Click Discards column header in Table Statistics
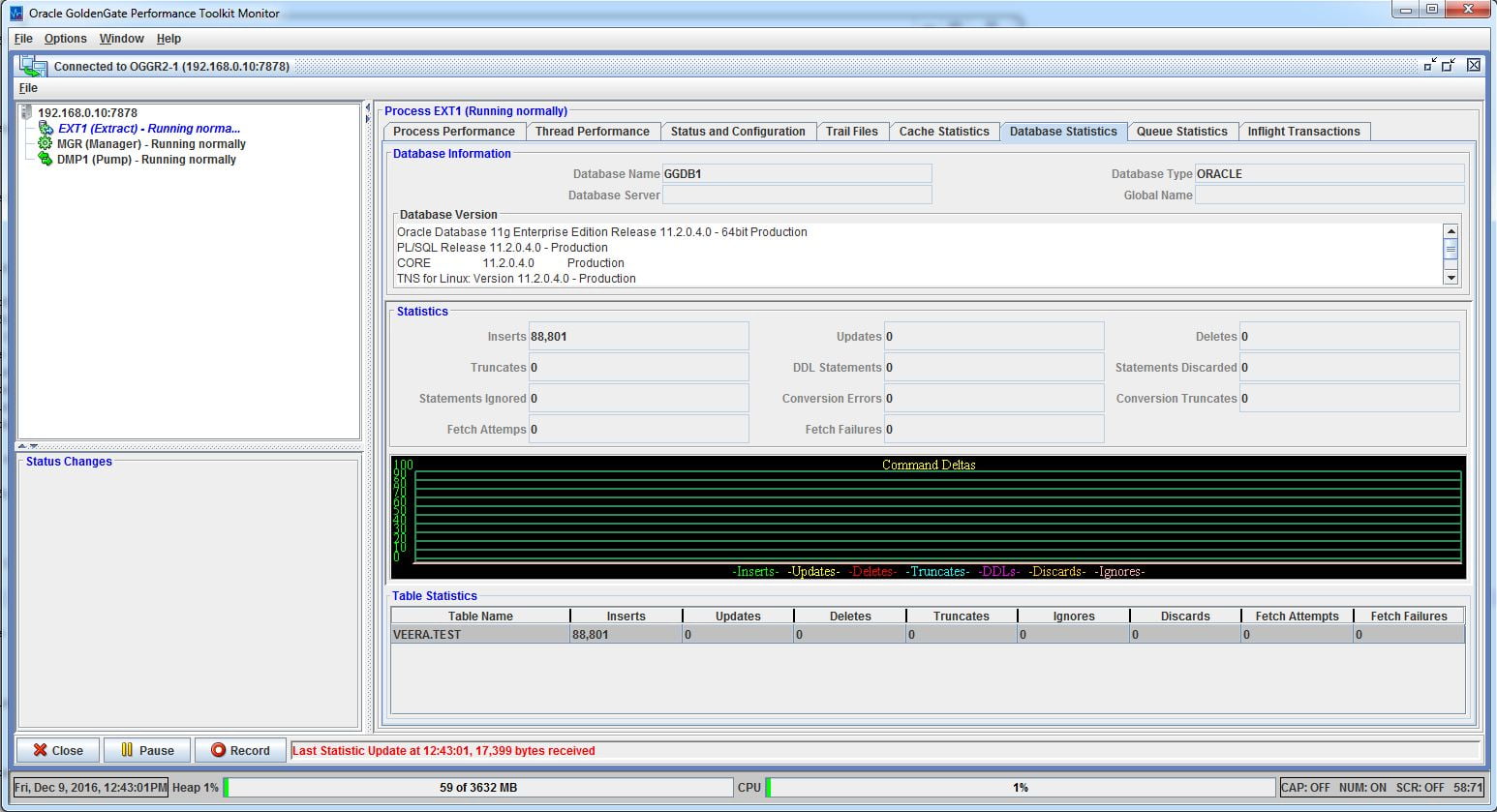Image resolution: width=1497 pixels, height=812 pixels. point(1185,617)
